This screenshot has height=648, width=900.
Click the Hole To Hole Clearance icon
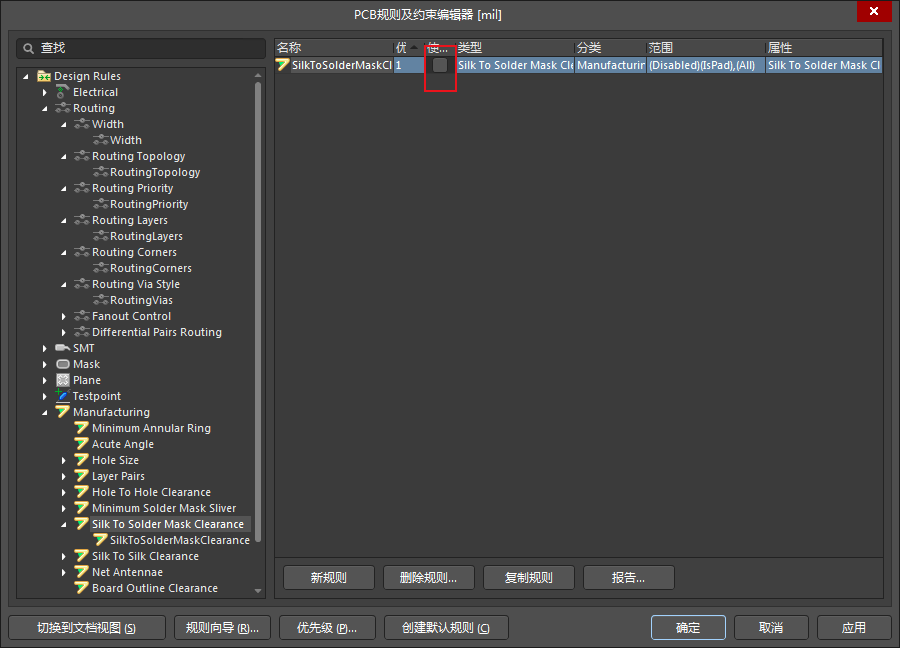[x=82, y=492]
